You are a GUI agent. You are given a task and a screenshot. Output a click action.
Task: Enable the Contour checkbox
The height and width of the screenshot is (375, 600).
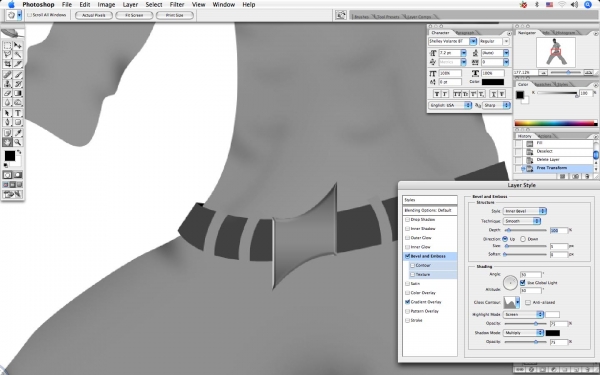pyautogui.click(x=412, y=265)
